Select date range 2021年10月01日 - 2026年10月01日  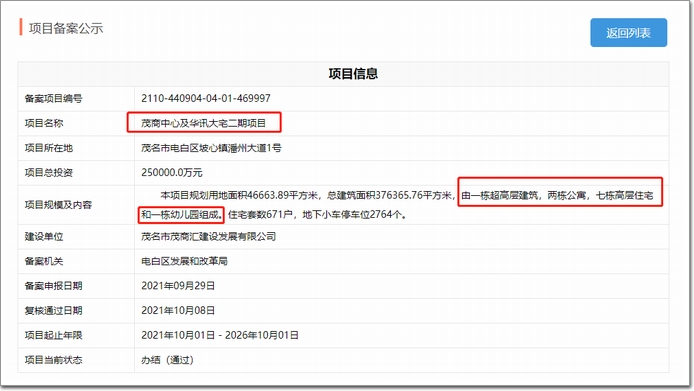(x=220, y=335)
